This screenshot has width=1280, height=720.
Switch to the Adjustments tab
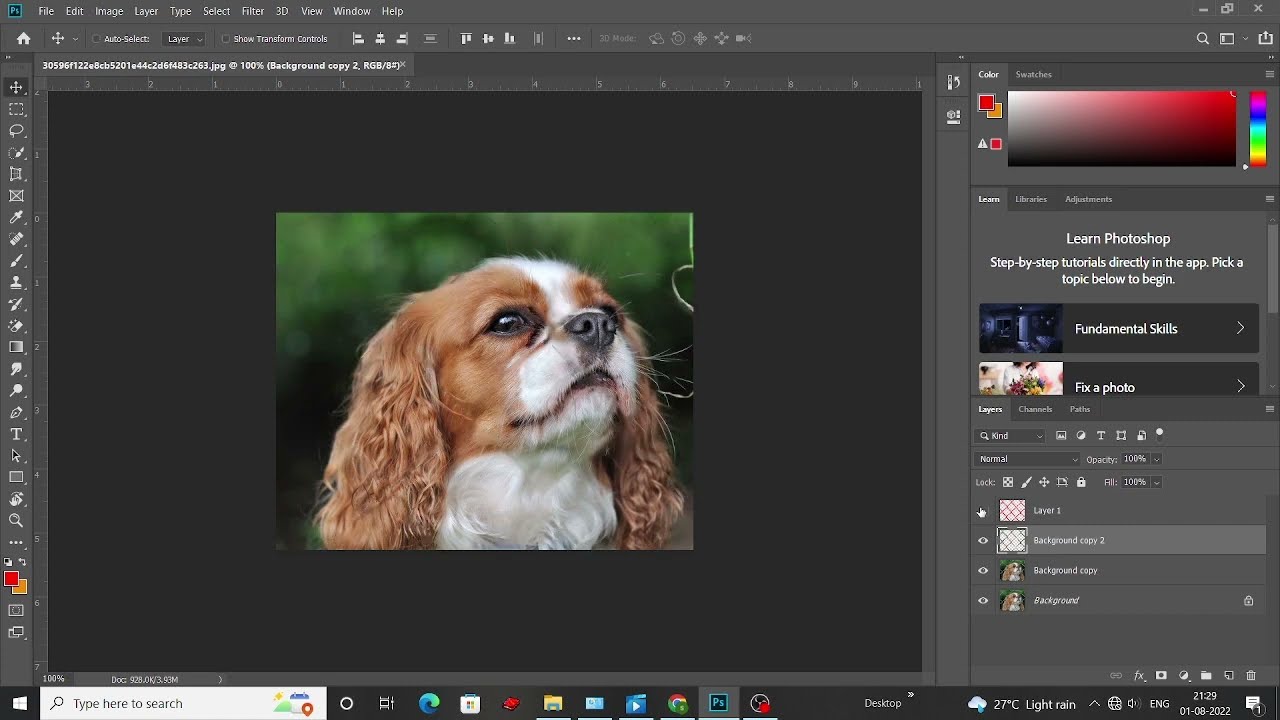click(x=1088, y=199)
